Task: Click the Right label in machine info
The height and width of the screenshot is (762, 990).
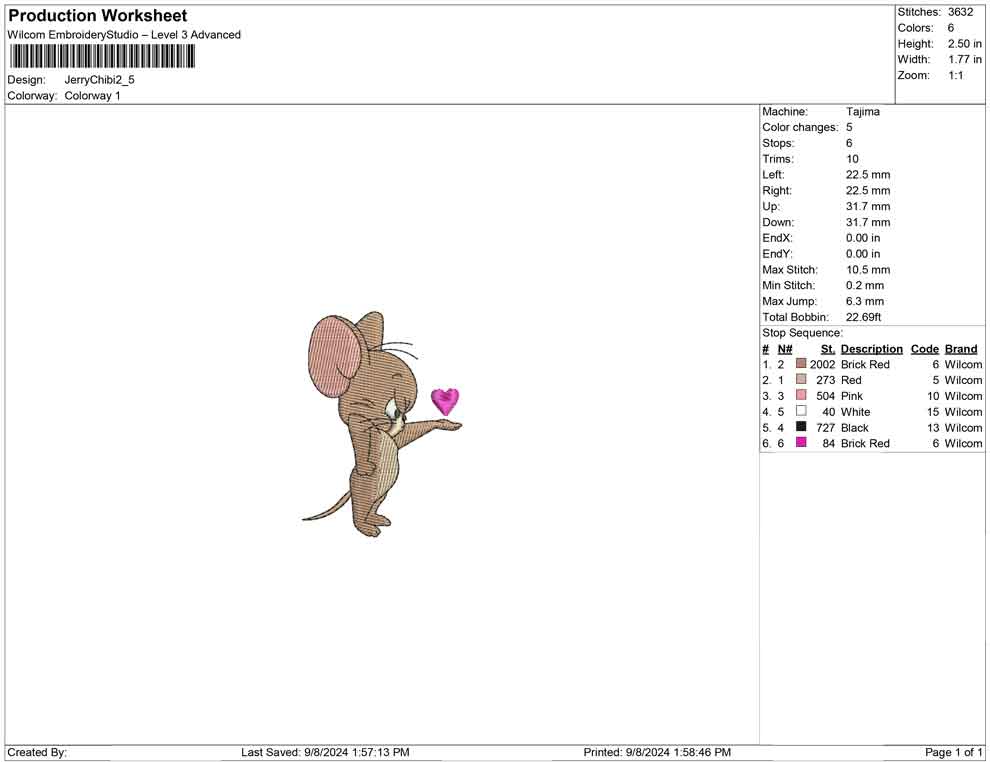Action: [777, 190]
